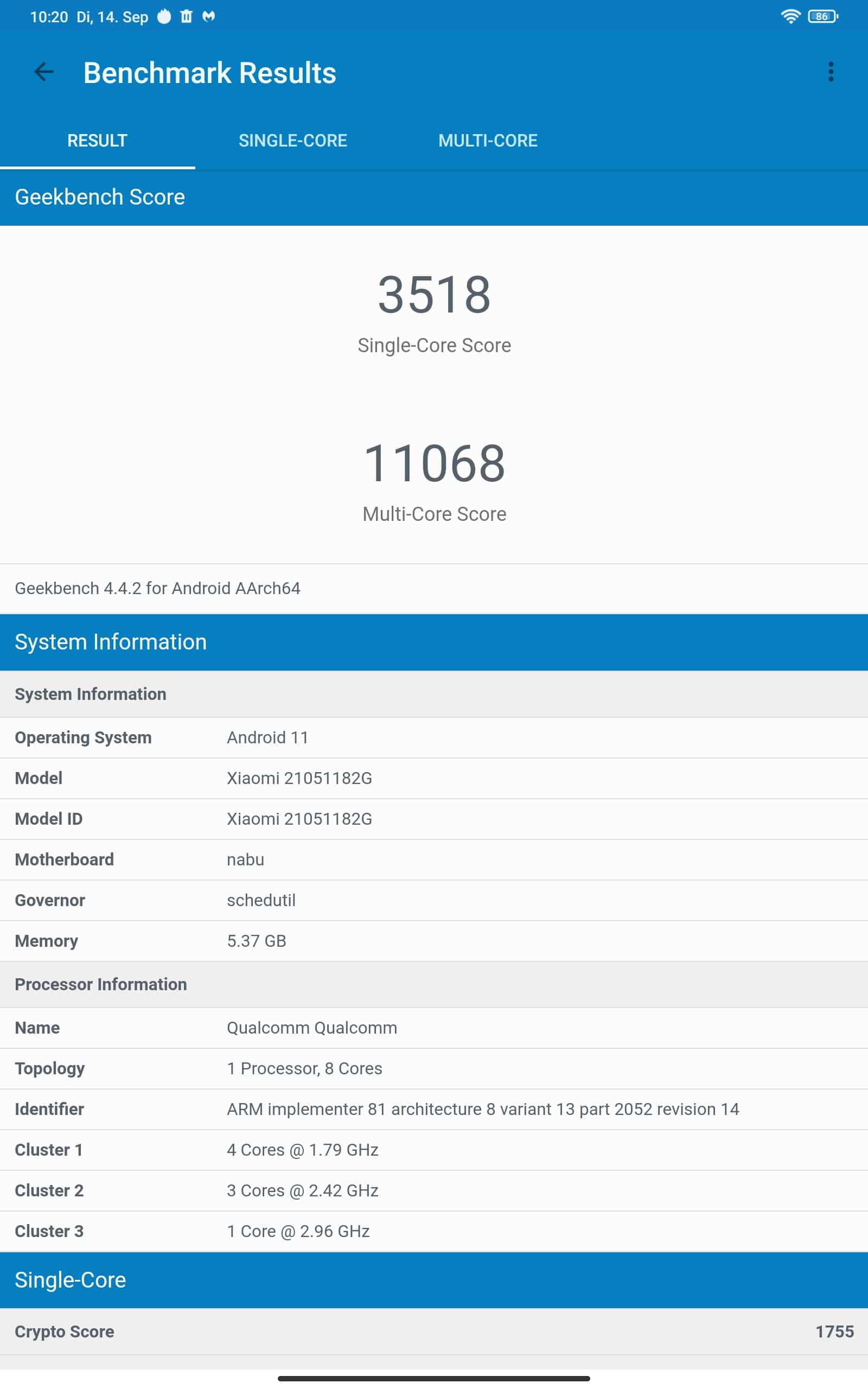Tap the round notification icon beside the date
Screen dimensions: 868x1389
pyautogui.click(x=164, y=17)
